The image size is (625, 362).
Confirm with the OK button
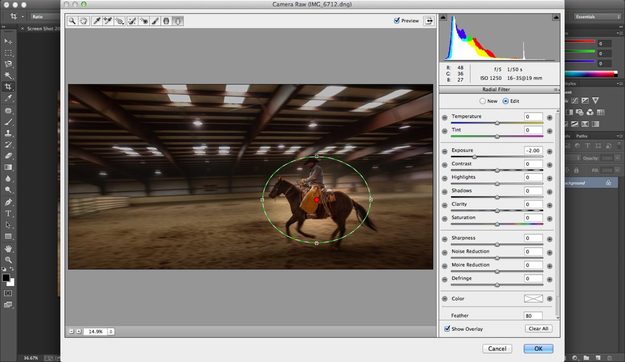coord(538,348)
